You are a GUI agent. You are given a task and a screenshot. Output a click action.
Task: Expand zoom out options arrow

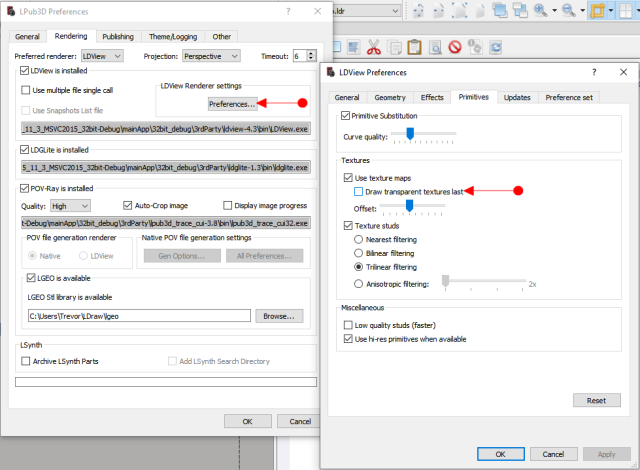(x=582, y=11)
